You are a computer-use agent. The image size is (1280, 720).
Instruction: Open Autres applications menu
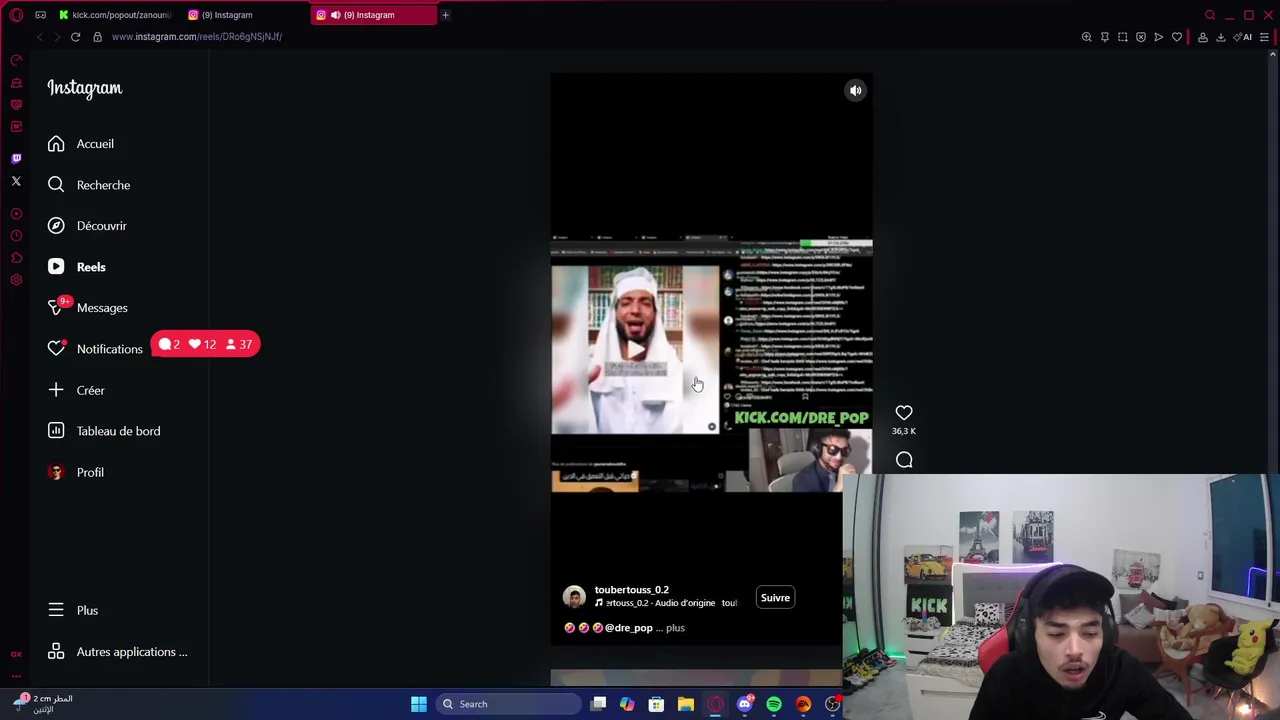(x=118, y=652)
